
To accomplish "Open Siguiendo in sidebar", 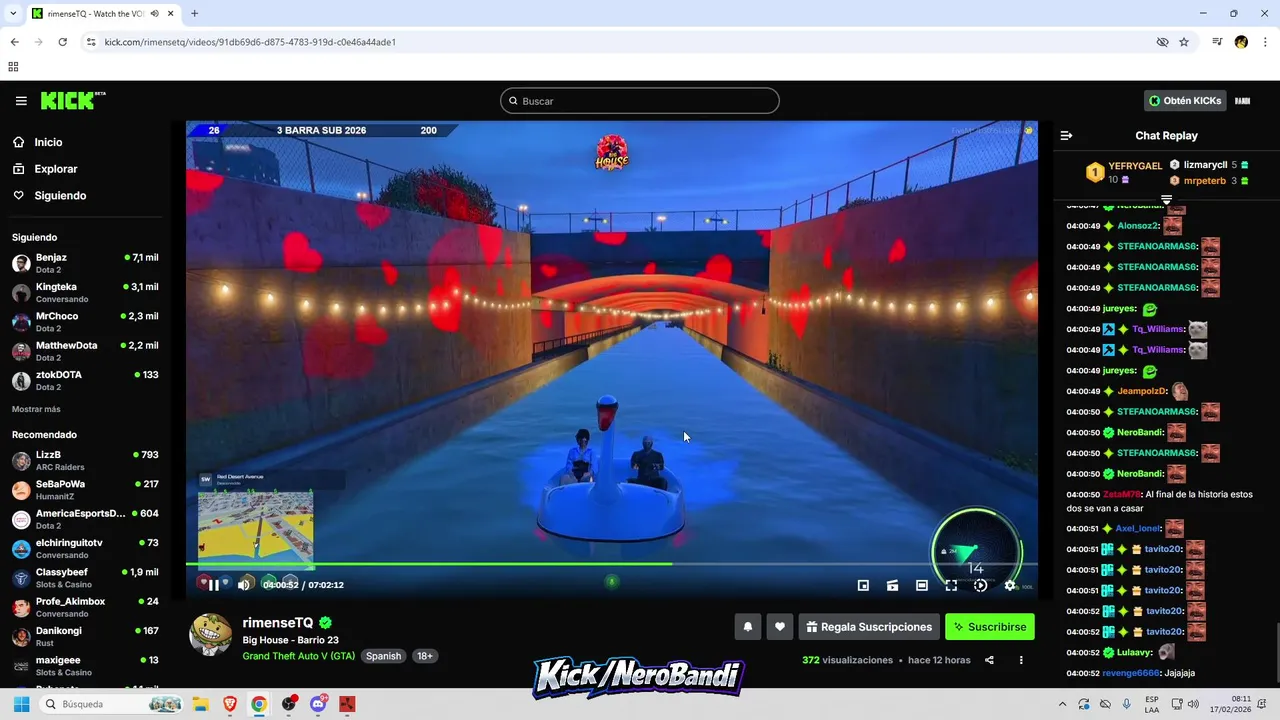I will click(49, 196).
